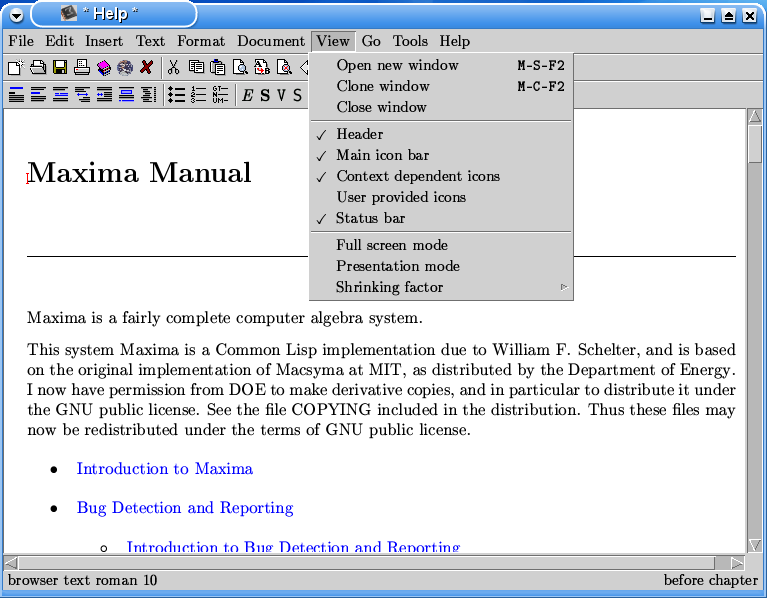Open the Text menu
The image size is (767, 598).
(150, 41)
